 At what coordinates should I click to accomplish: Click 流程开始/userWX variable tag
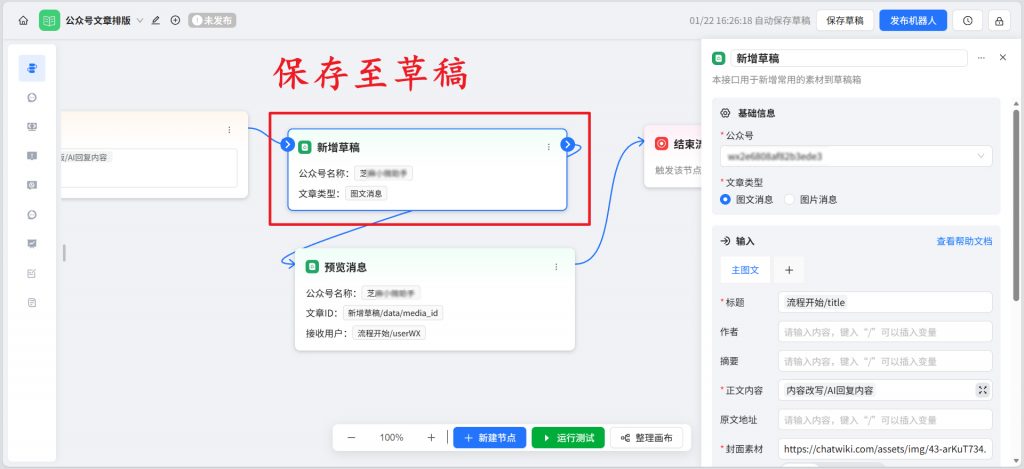coord(389,333)
